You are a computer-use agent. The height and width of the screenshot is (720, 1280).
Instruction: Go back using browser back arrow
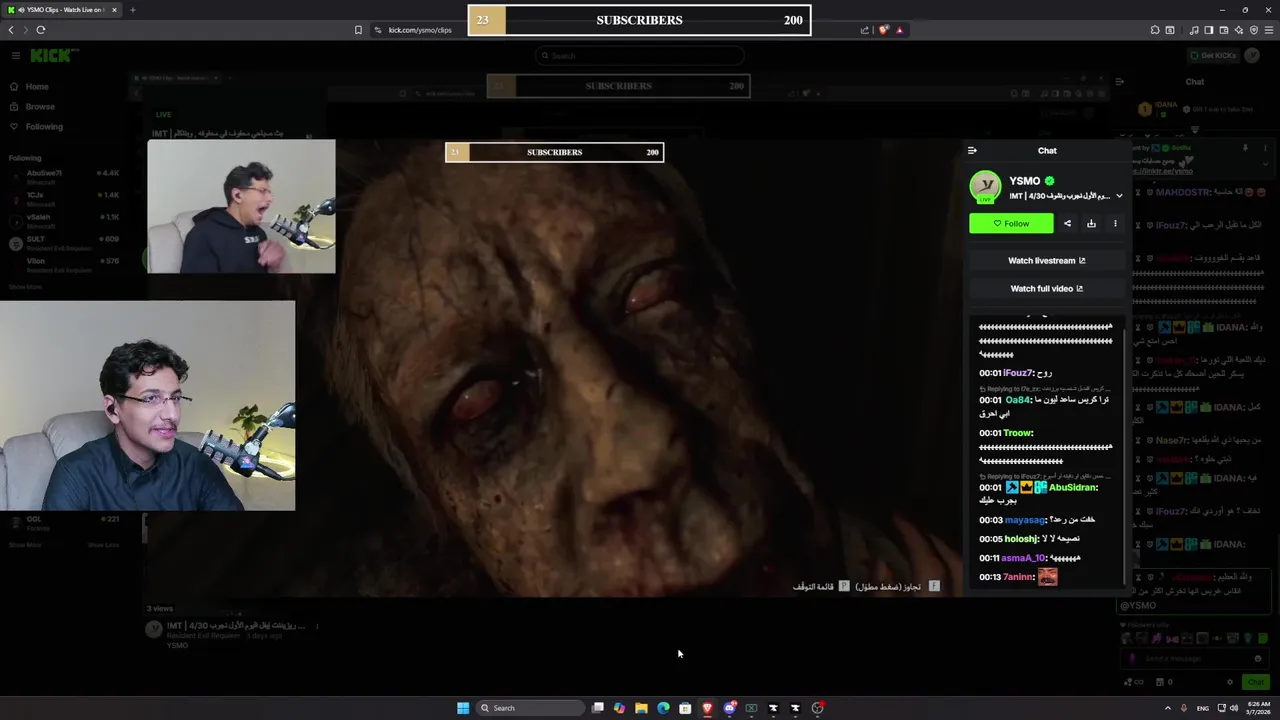pos(11,30)
